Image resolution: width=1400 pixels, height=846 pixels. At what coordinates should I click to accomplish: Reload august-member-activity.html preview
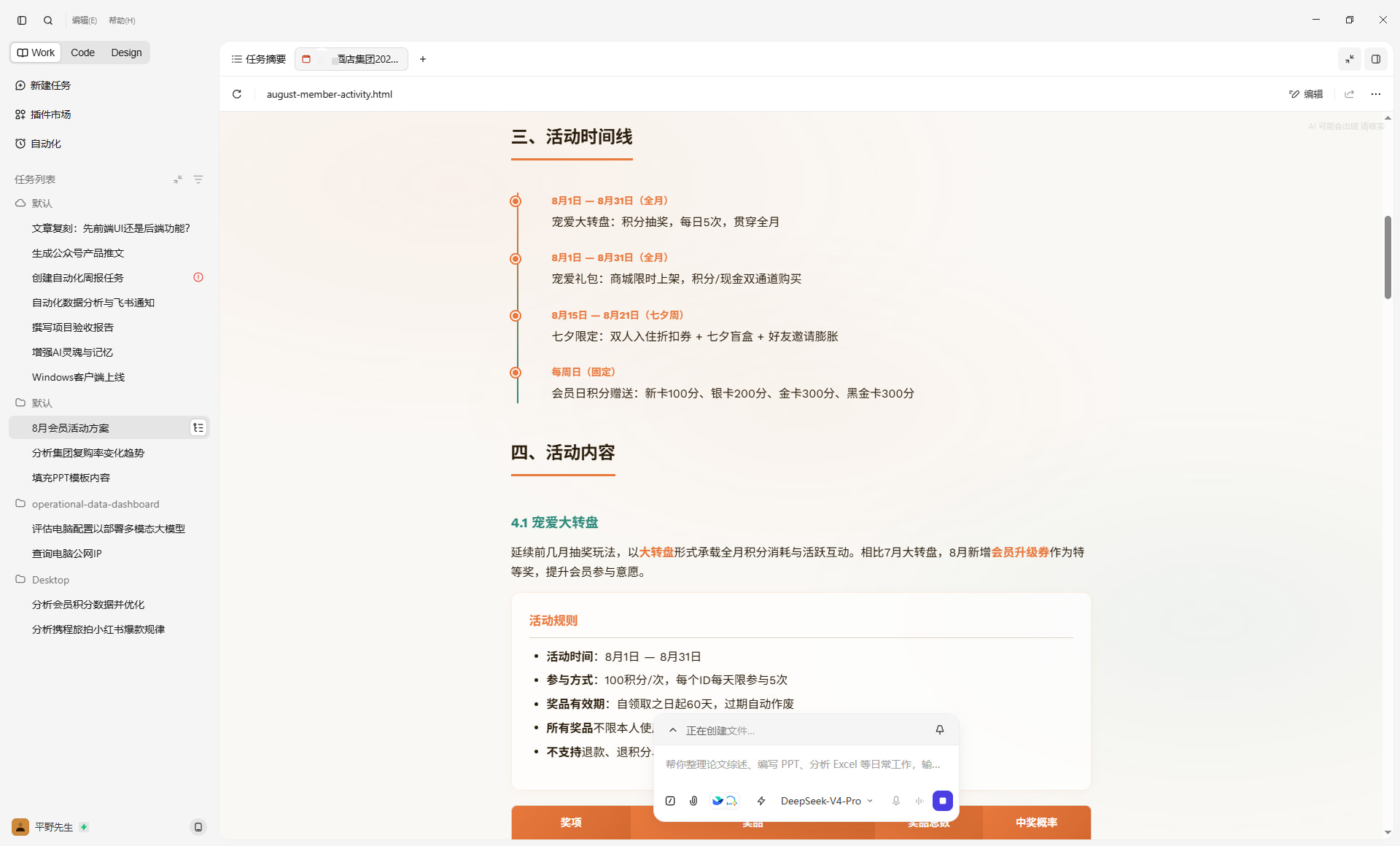pyautogui.click(x=237, y=94)
